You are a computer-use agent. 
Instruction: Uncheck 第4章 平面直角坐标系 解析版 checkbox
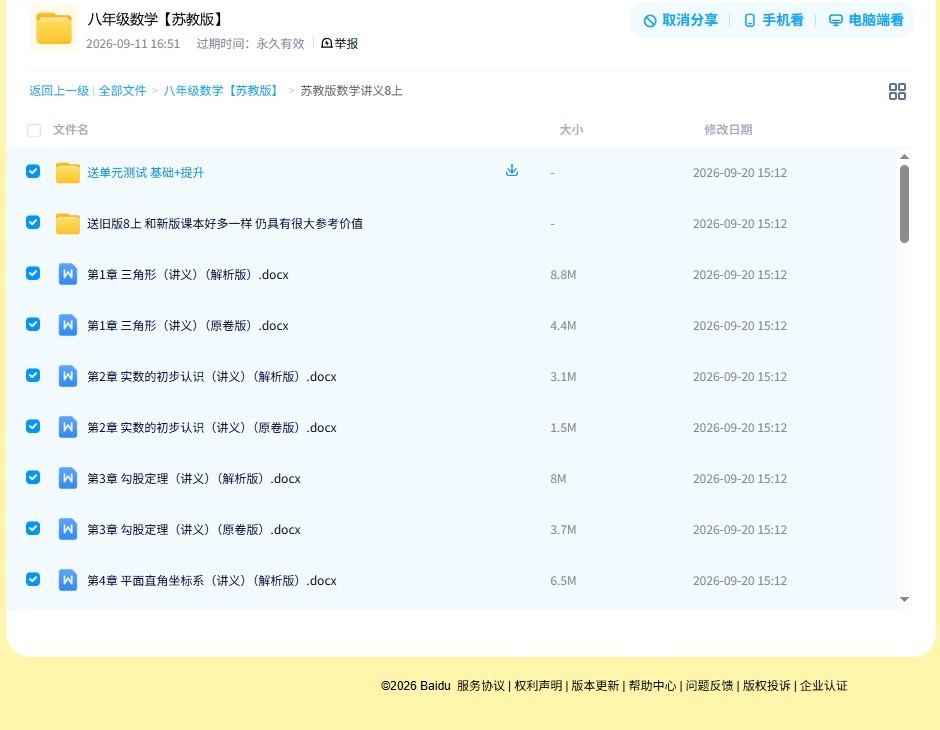pos(33,579)
